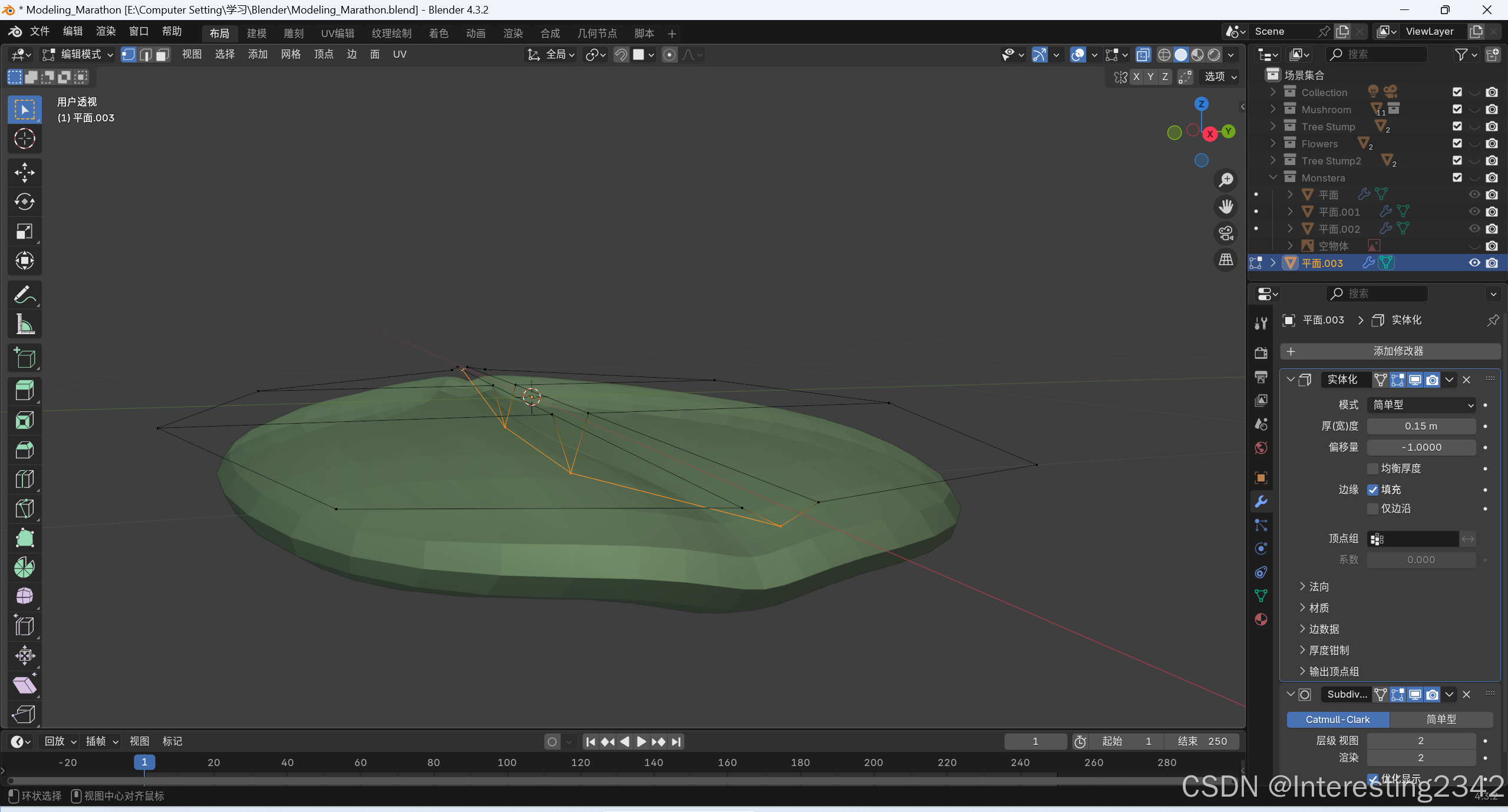Select the Catmull-Clark subdivision button

coord(1337,719)
